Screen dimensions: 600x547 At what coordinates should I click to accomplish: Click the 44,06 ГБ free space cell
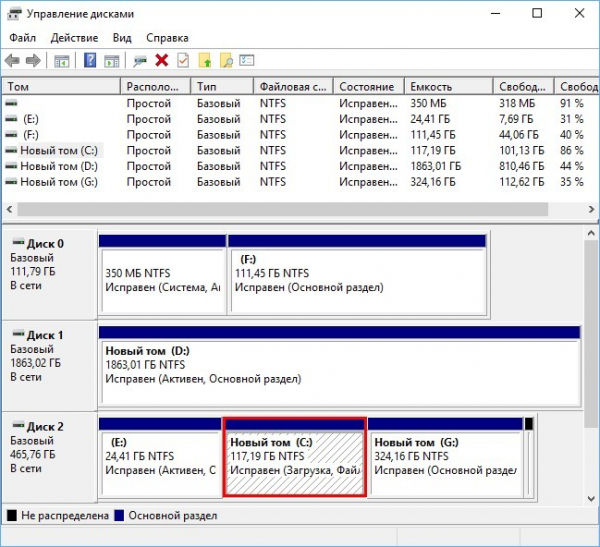click(518, 135)
